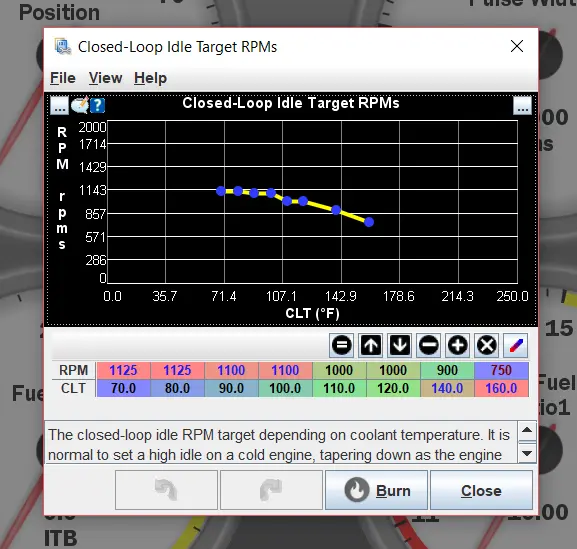Click the up-arrow increment icon

tap(371, 345)
